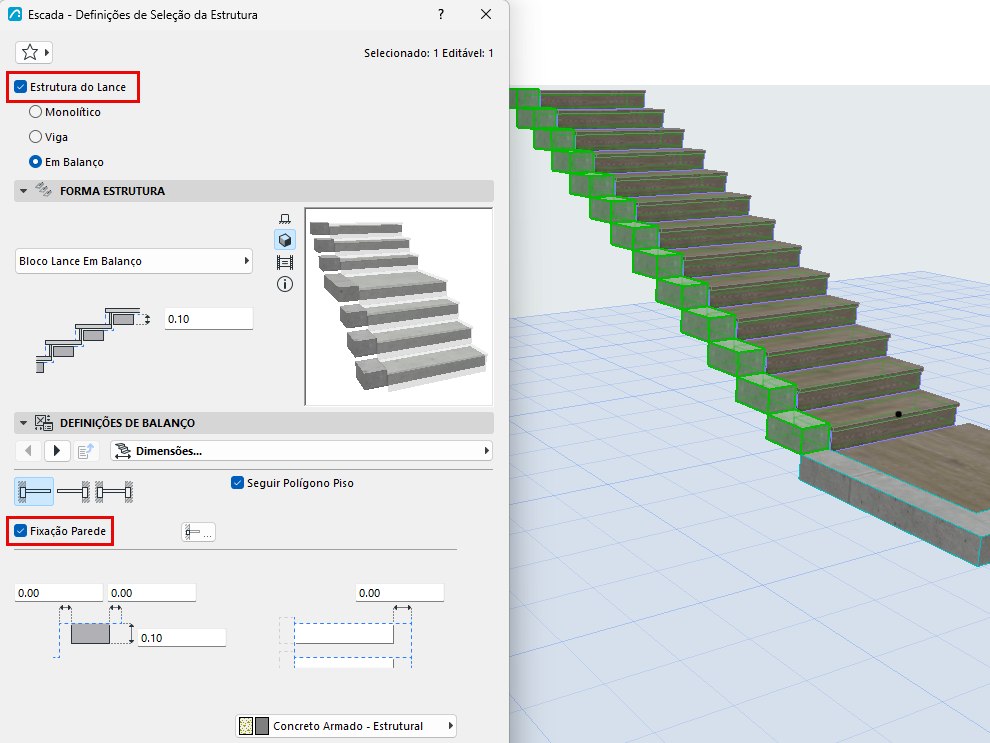The height and width of the screenshot is (743, 990).
Task: Click the Definições de Balanço panel icon
Action: (x=44, y=422)
